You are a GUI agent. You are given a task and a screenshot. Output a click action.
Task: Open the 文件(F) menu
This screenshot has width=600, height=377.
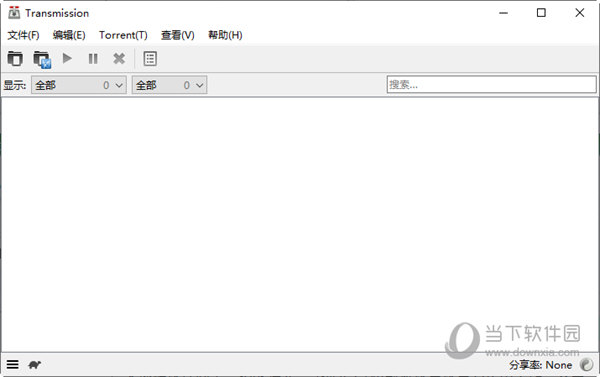[23, 35]
